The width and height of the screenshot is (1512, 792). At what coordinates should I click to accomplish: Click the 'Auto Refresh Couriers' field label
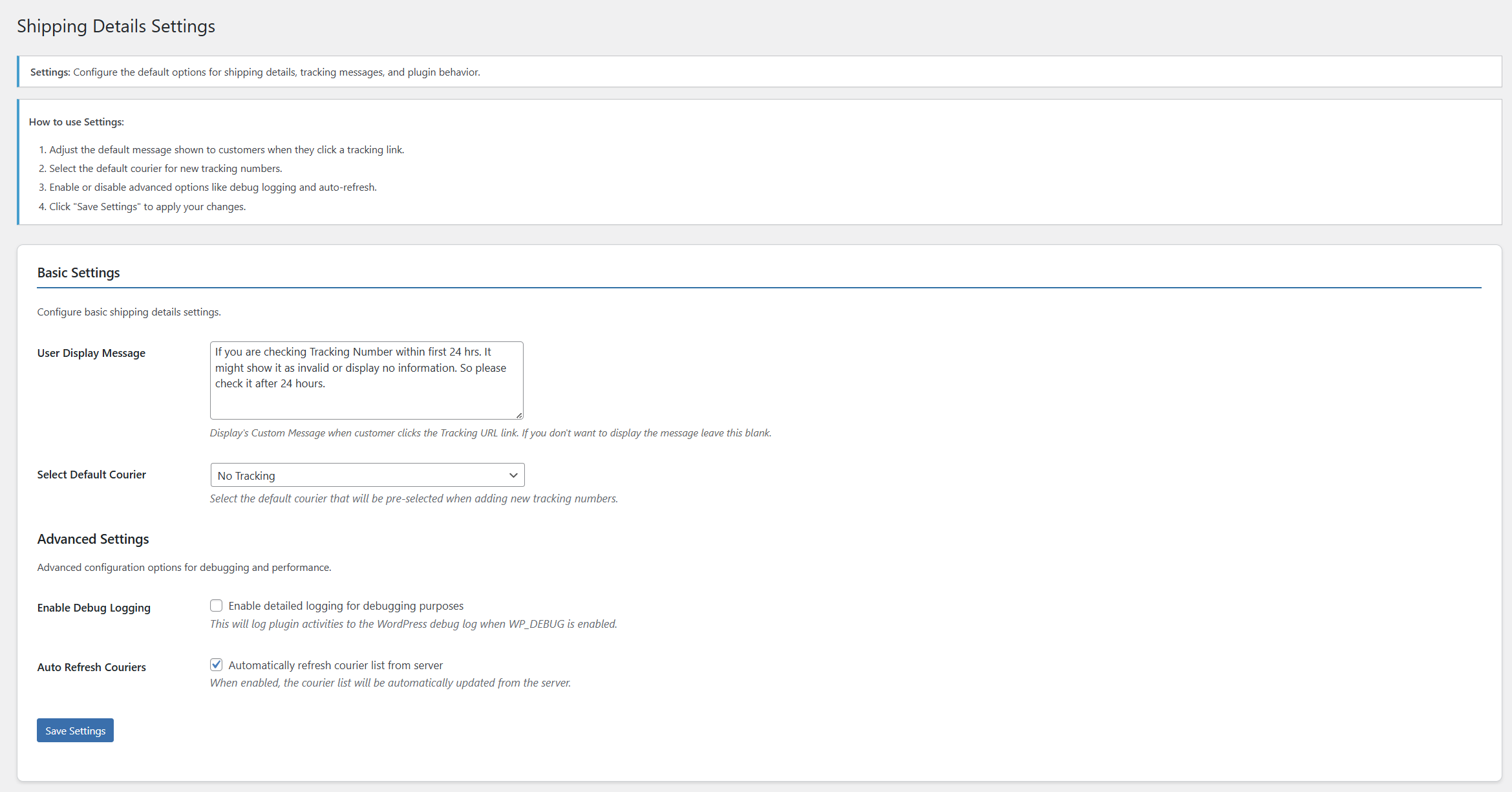click(91, 667)
